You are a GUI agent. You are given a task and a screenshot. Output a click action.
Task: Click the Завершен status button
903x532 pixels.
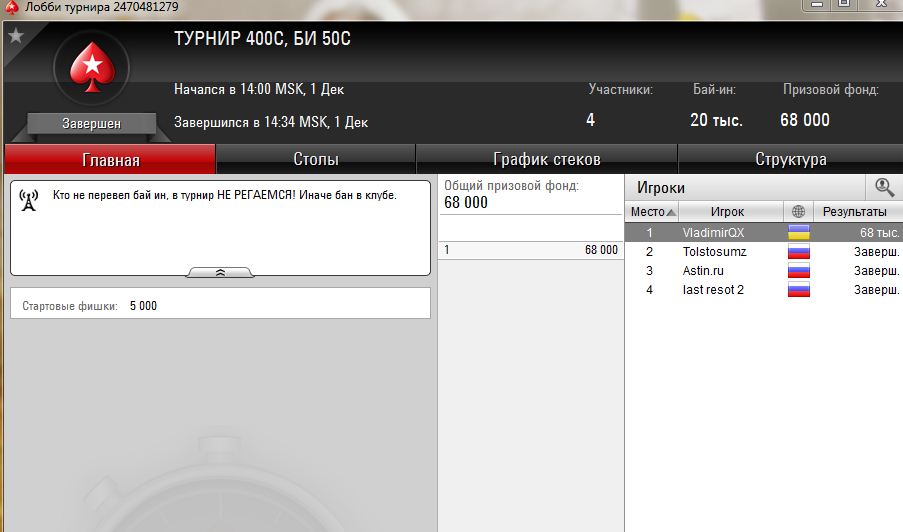(92, 123)
